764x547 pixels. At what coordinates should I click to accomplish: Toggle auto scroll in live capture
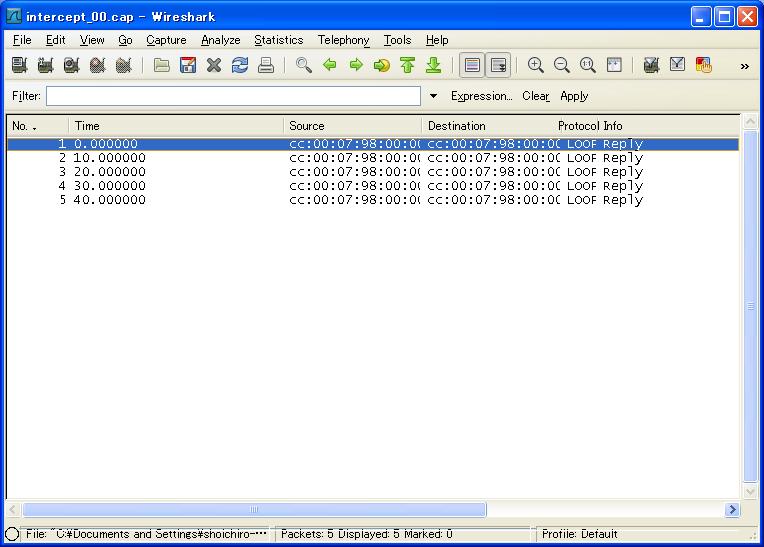click(x=498, y=65)
